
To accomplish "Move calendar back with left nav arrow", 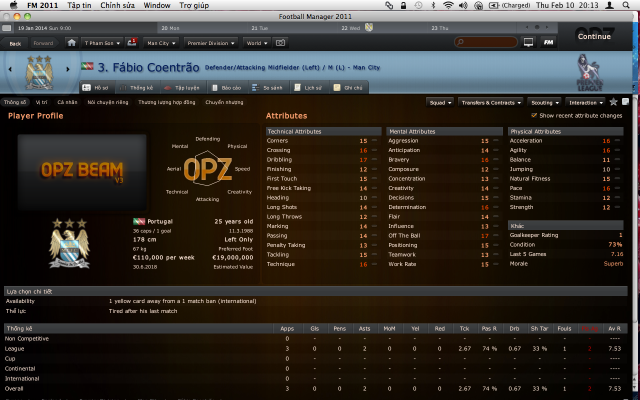I will 527,27.
